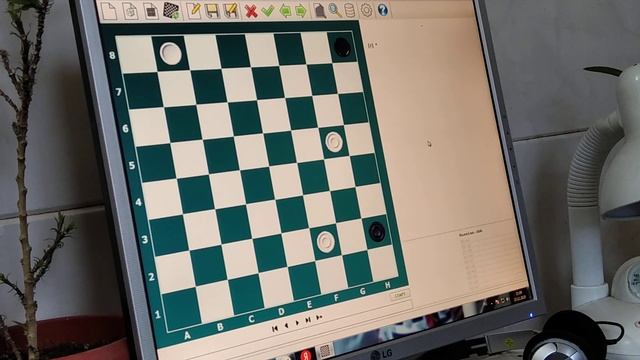Jump to first move playback button

275,328
